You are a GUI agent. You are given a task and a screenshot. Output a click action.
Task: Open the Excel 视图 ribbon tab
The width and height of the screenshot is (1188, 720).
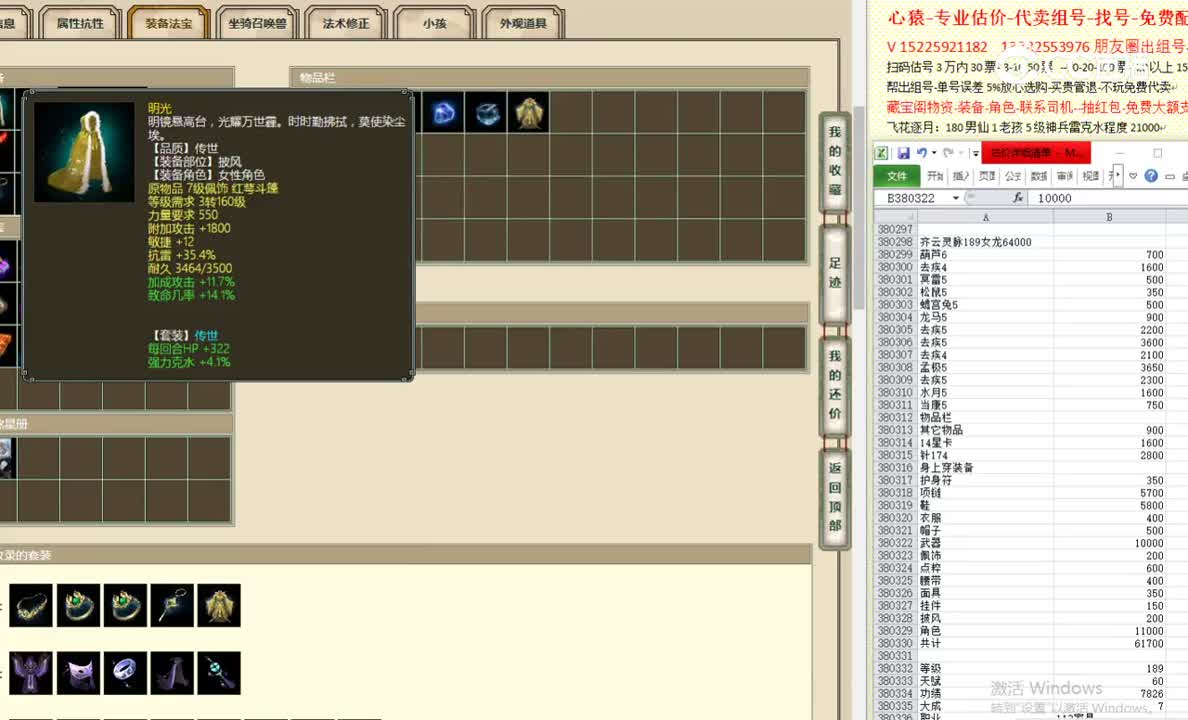(1090, 176)
